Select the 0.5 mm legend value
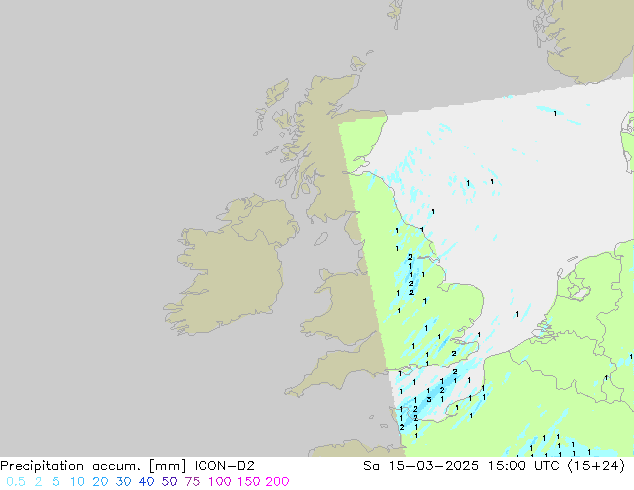 click(x=16, y=482)
